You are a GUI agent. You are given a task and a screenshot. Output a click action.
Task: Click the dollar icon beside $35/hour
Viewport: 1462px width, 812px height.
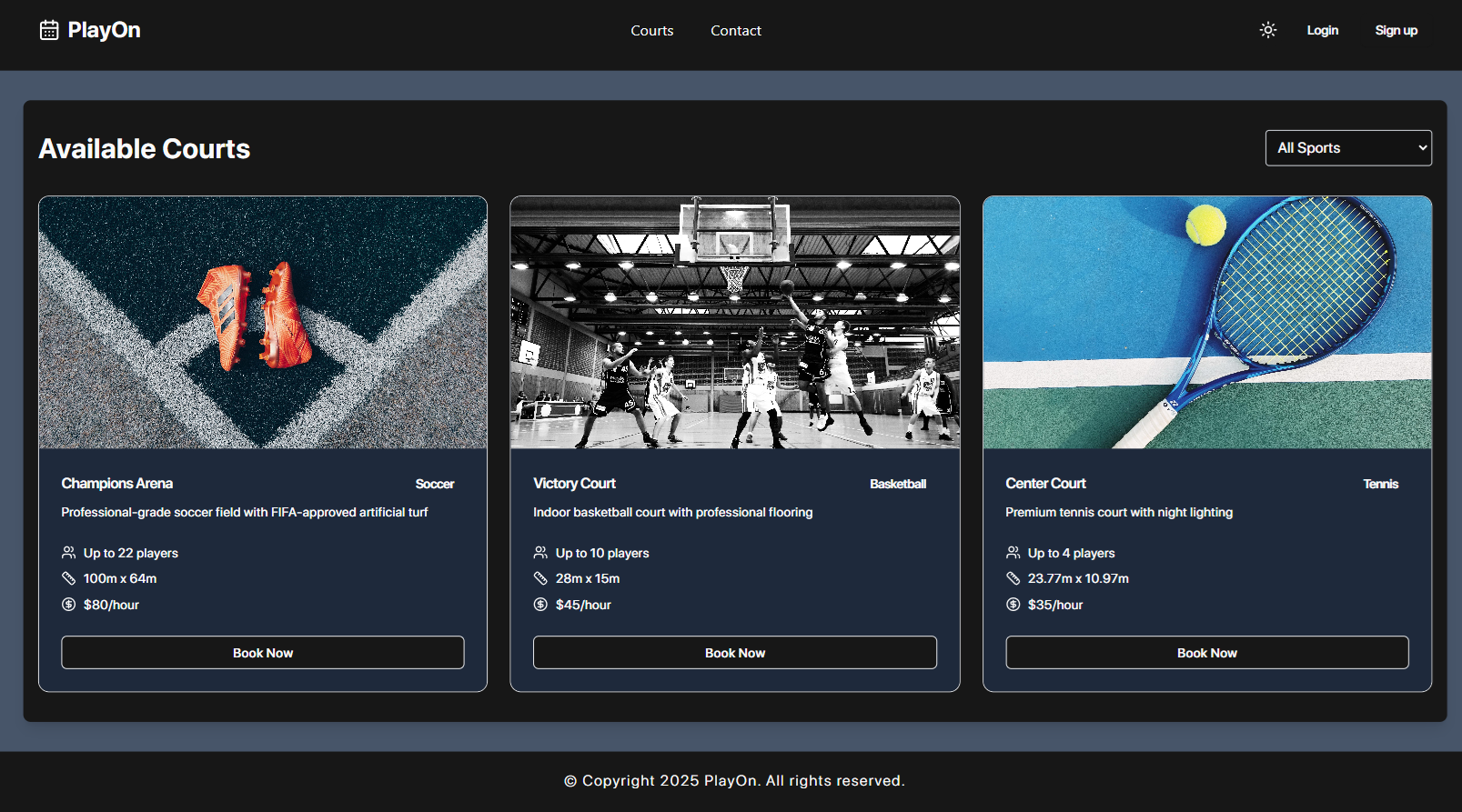tap(1013, 605)
